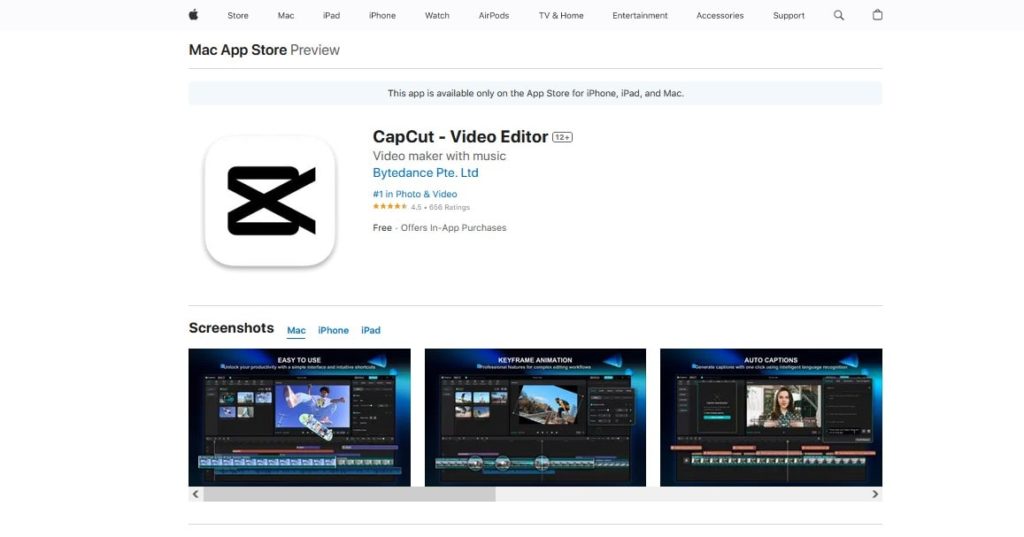Click the app availability notice banner

coord(535,93)
